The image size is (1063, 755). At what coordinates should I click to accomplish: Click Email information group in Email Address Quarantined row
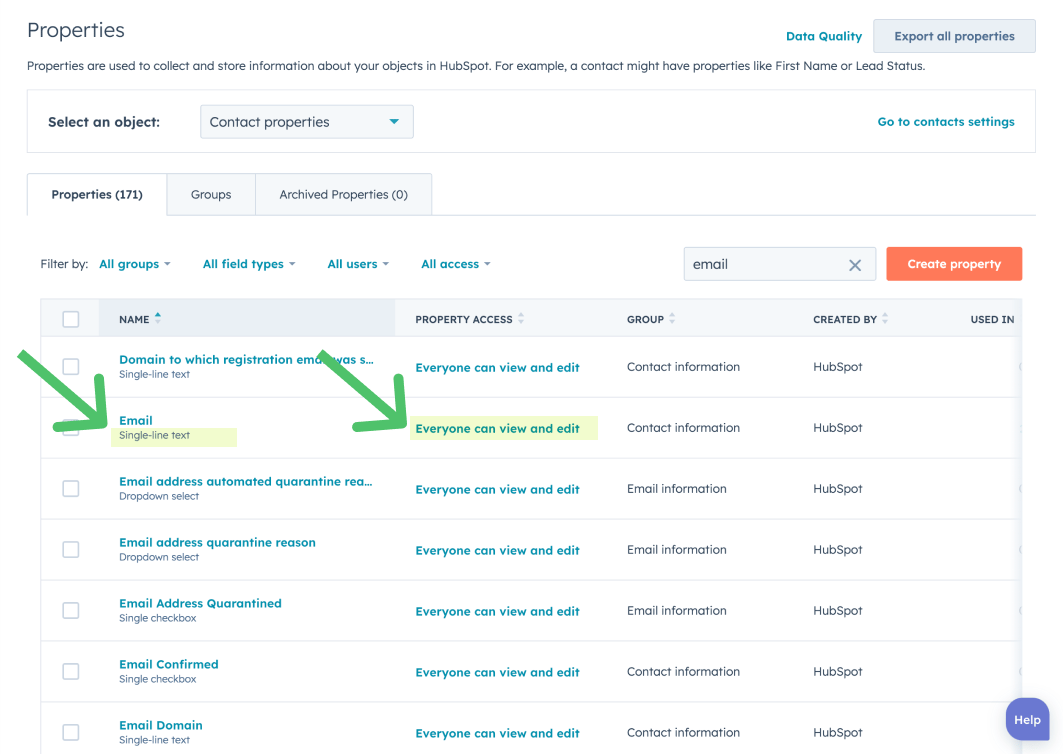coord(676,611)
